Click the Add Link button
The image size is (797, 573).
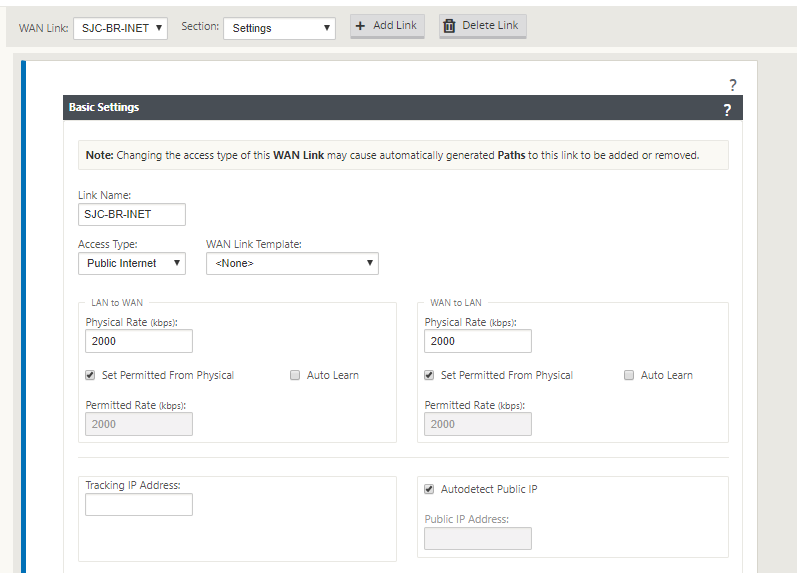387,26
